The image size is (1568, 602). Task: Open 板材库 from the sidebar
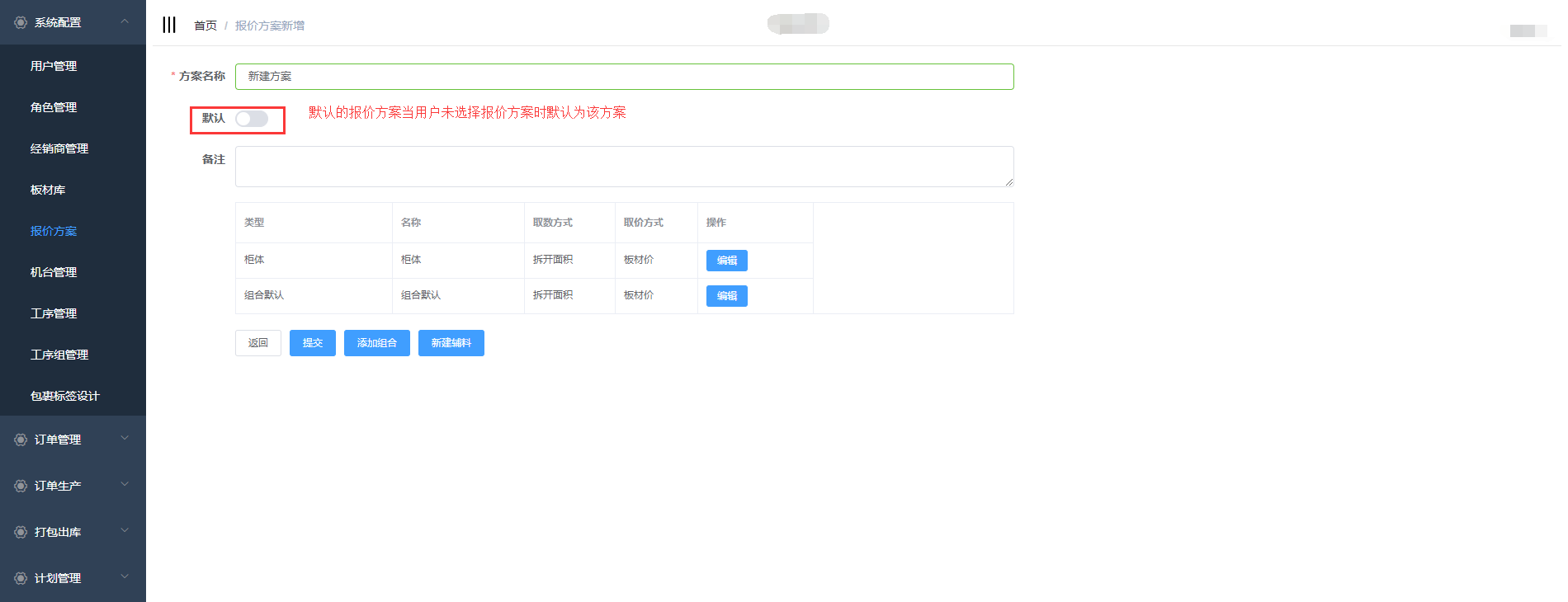48,190
